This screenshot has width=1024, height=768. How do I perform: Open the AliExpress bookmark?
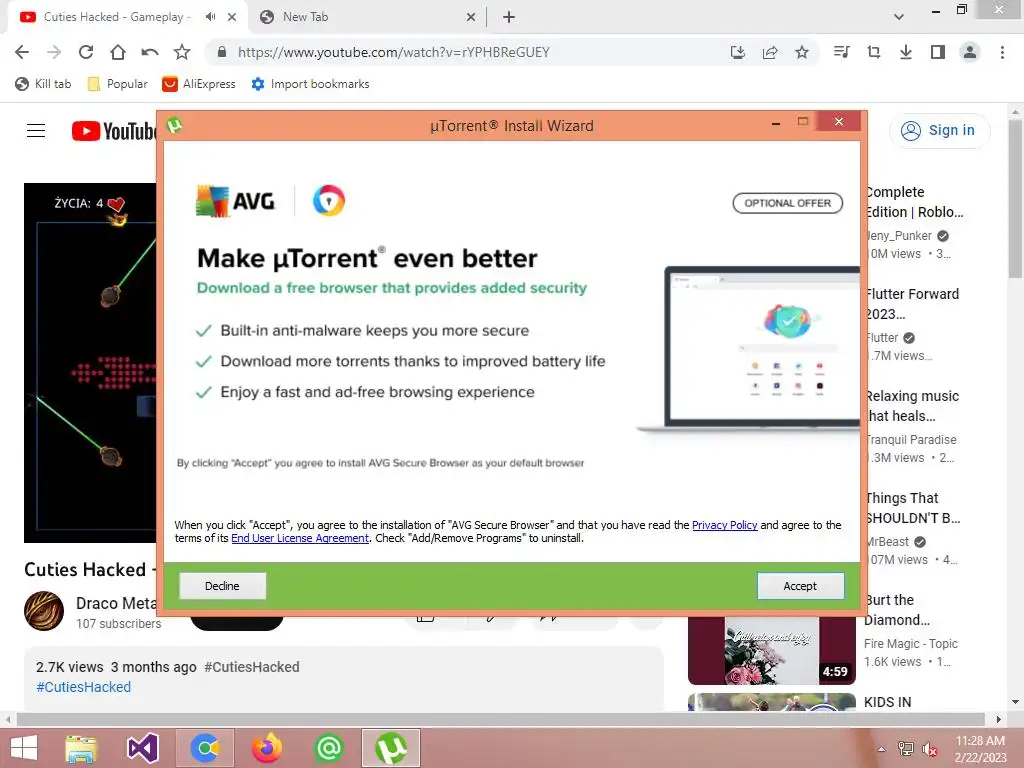point(199,84)
